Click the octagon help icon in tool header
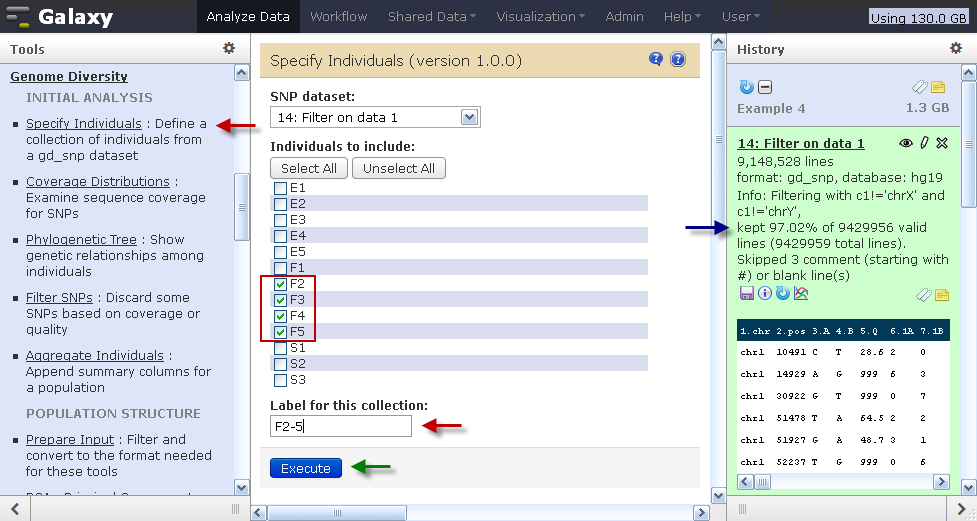 point(677,59)
